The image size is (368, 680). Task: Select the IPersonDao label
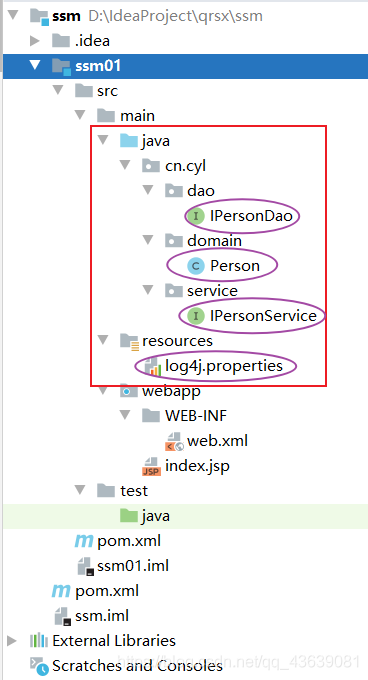tap(251, 216)
